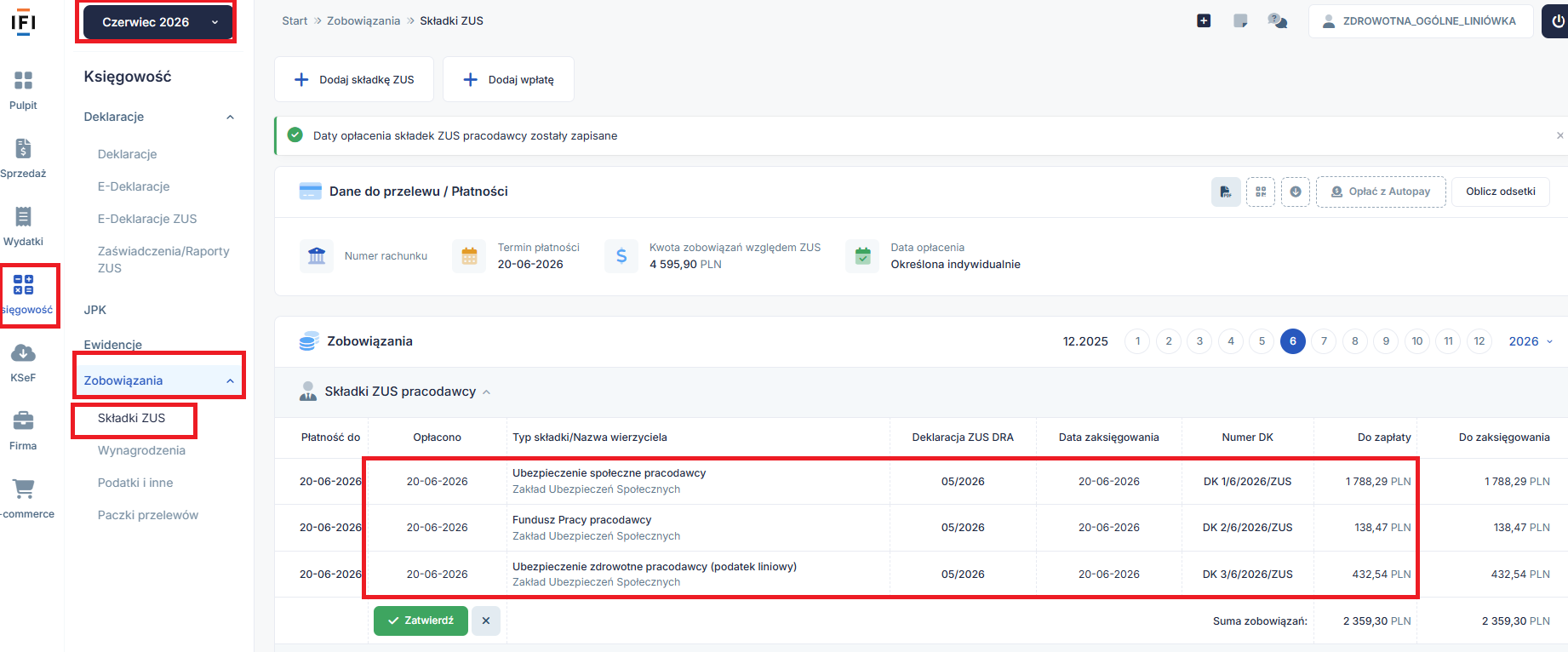Click the DK 2/6/2026/ZUS number

pyautogui.click(x=1247, y=528)
